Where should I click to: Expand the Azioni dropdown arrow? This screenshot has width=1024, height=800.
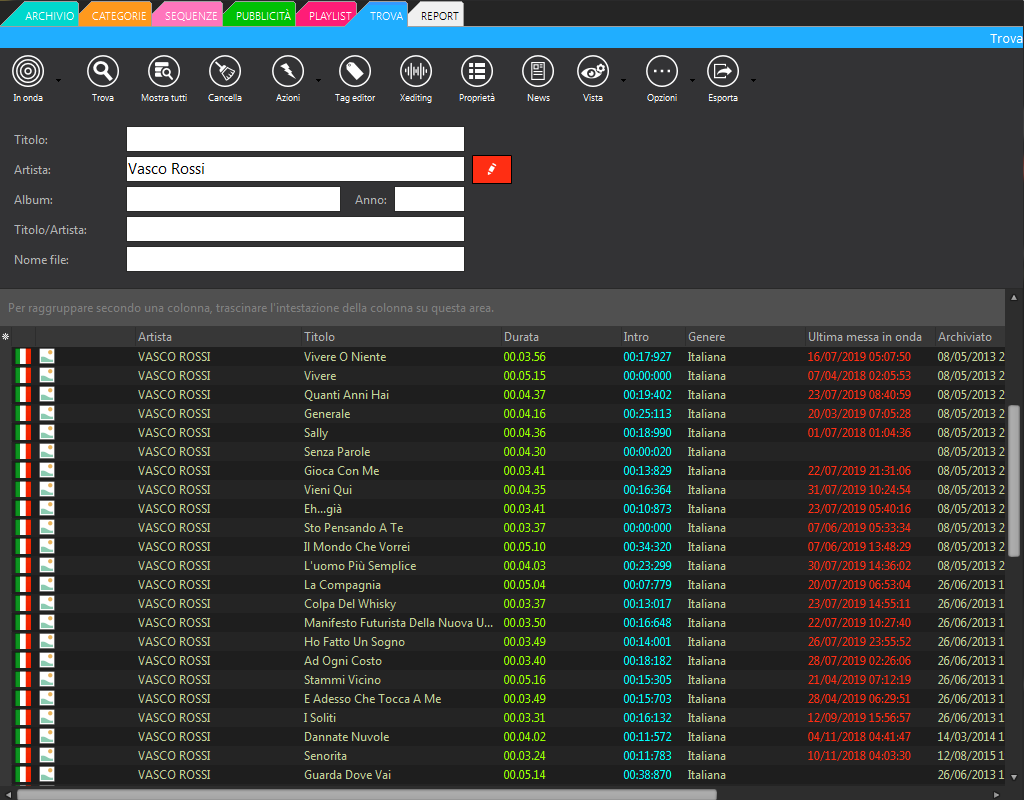[x=318, y=80]
